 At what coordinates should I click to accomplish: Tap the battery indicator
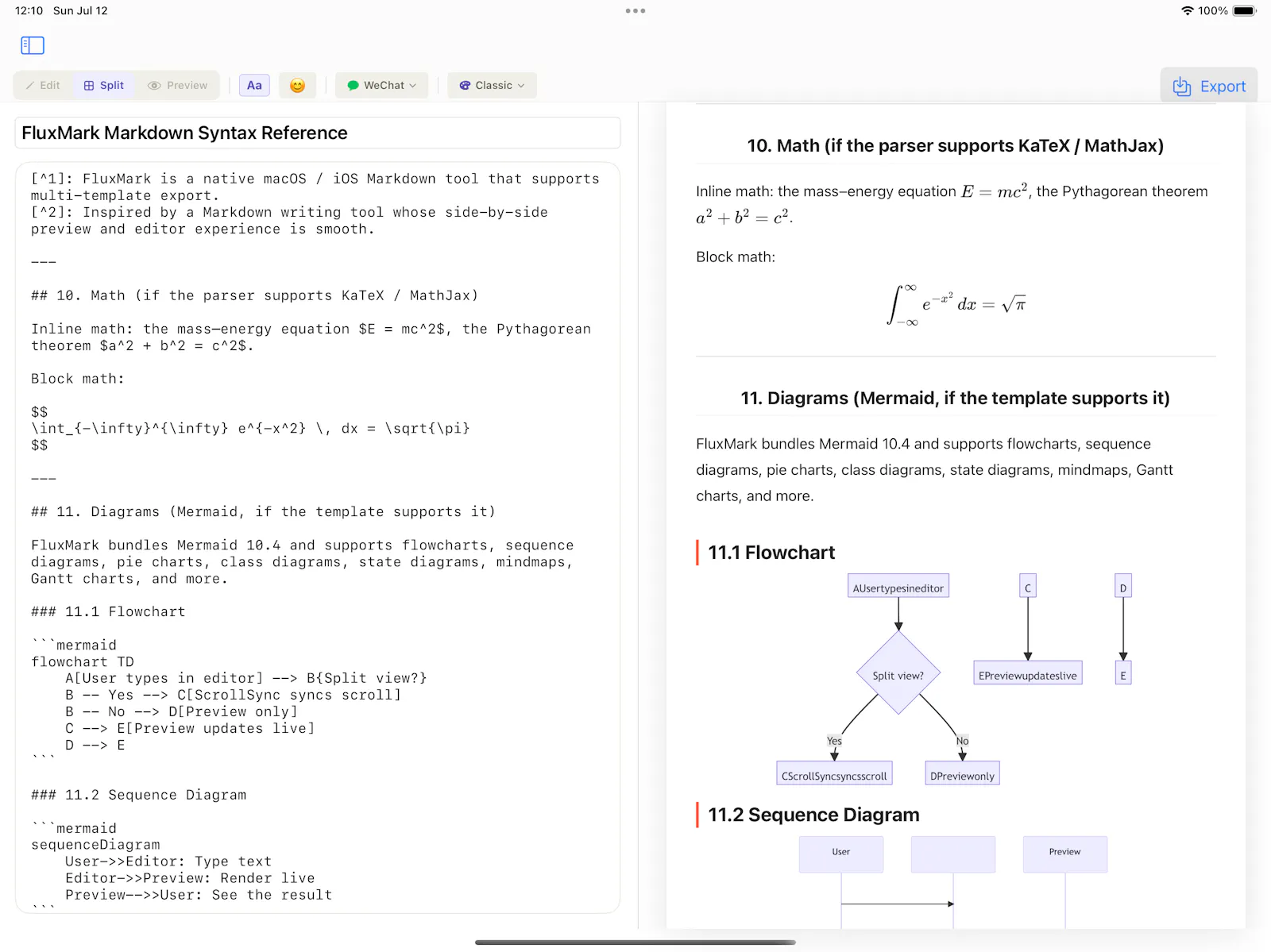[x=1245, y=11]
